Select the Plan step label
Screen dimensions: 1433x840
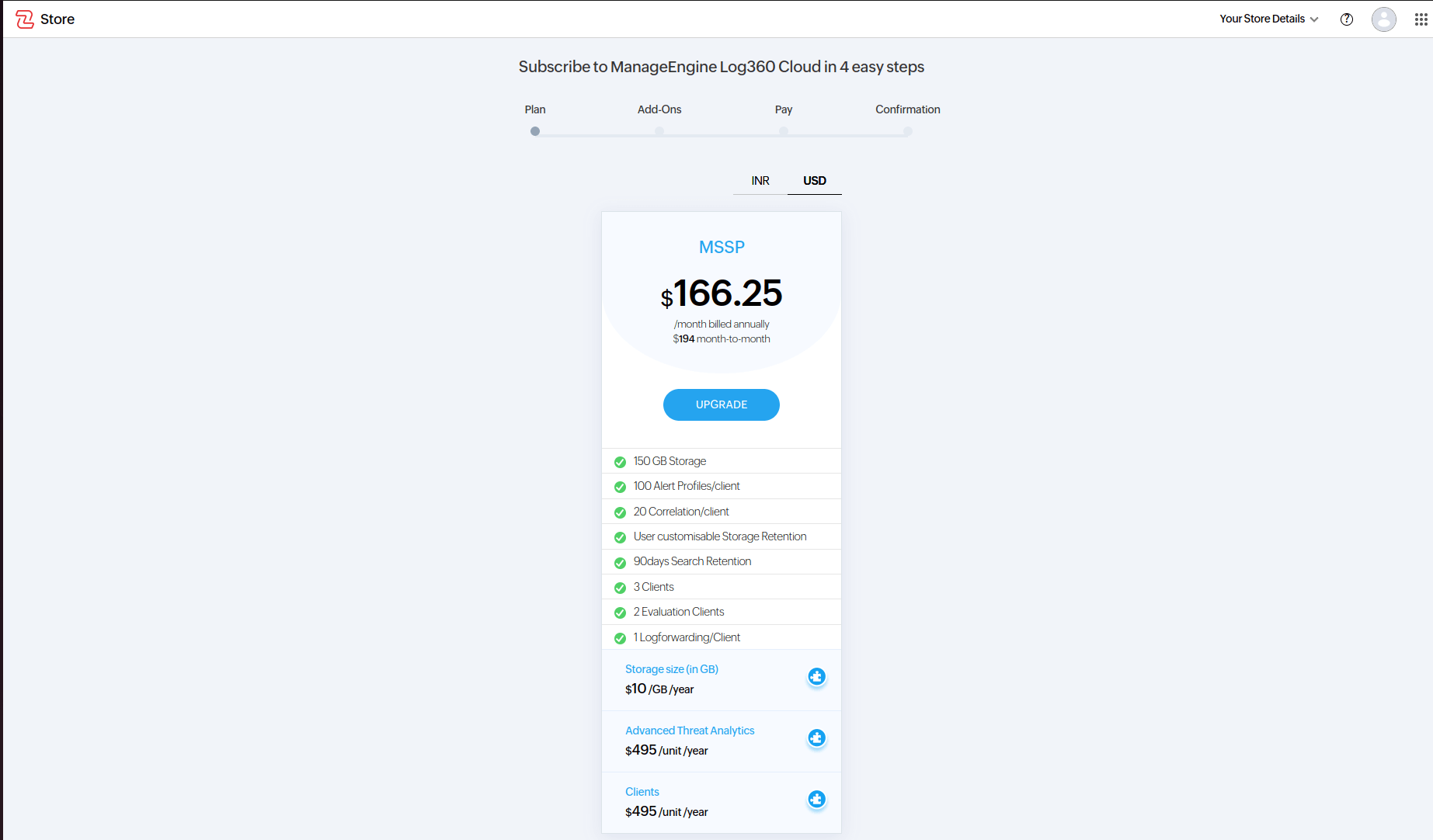pyautogui.click(x=535, y=109)
